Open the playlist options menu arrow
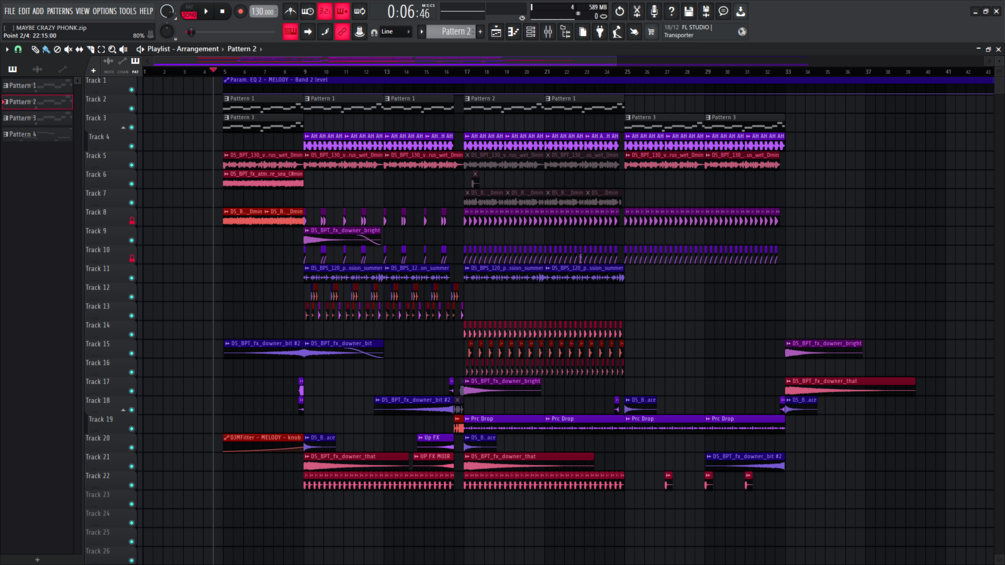This screenshot has width=1005, height=565. point(7,49)
